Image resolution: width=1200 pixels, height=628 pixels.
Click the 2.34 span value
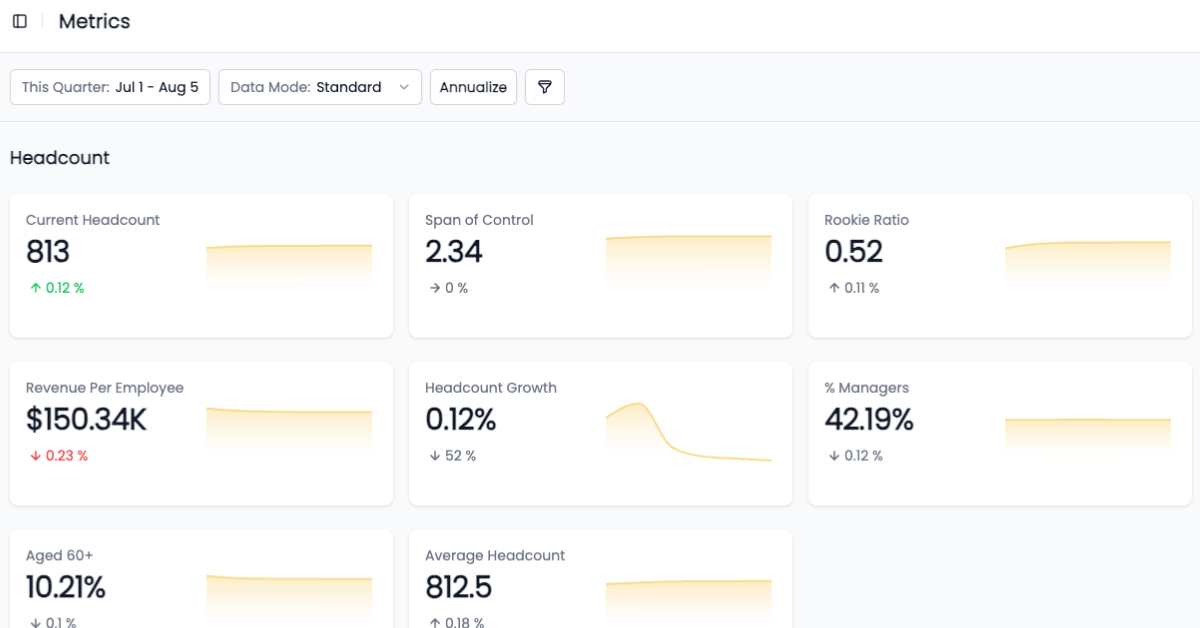click(x=454, y=252)
